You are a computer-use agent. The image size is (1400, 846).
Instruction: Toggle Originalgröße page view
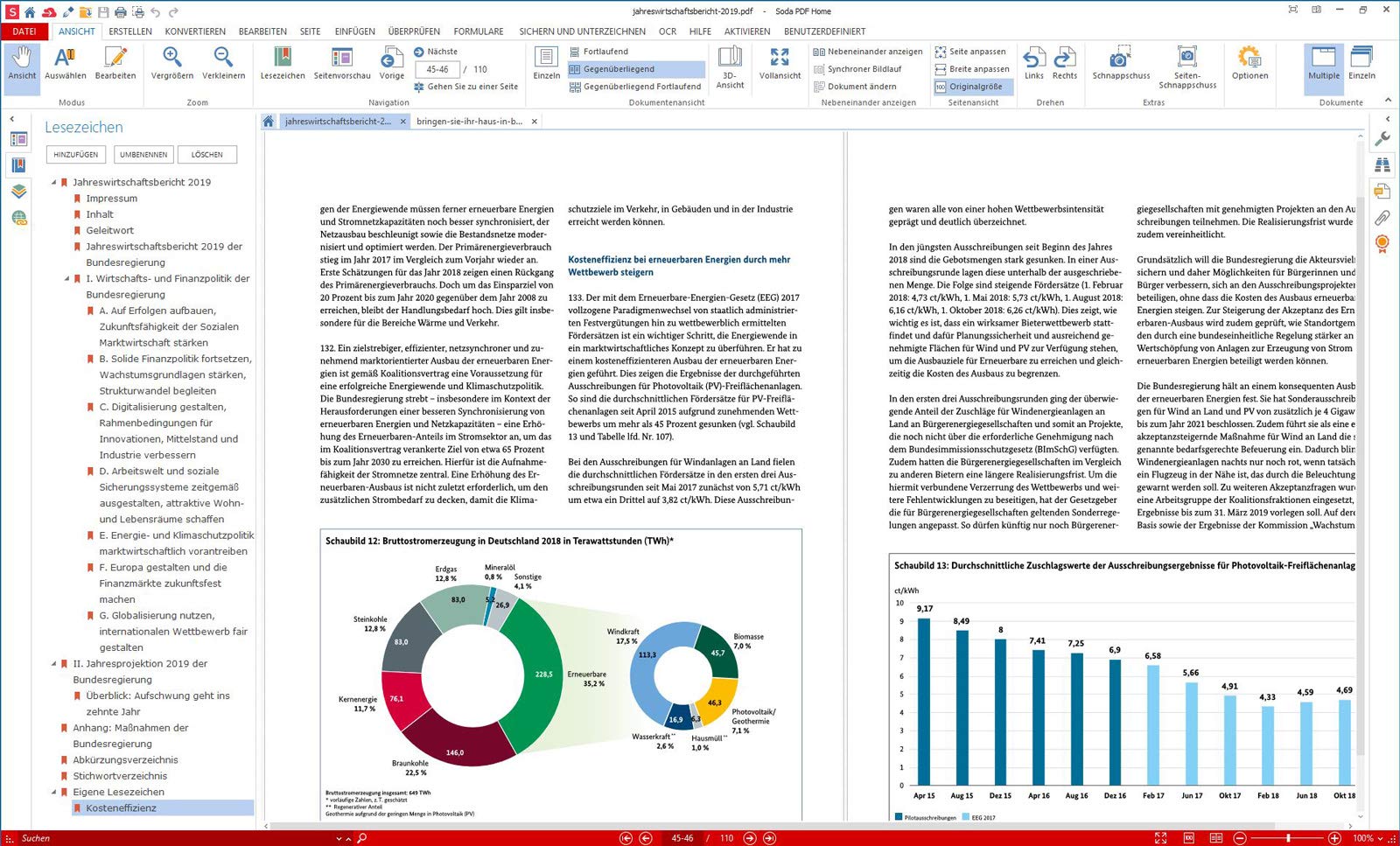(969, 87)
